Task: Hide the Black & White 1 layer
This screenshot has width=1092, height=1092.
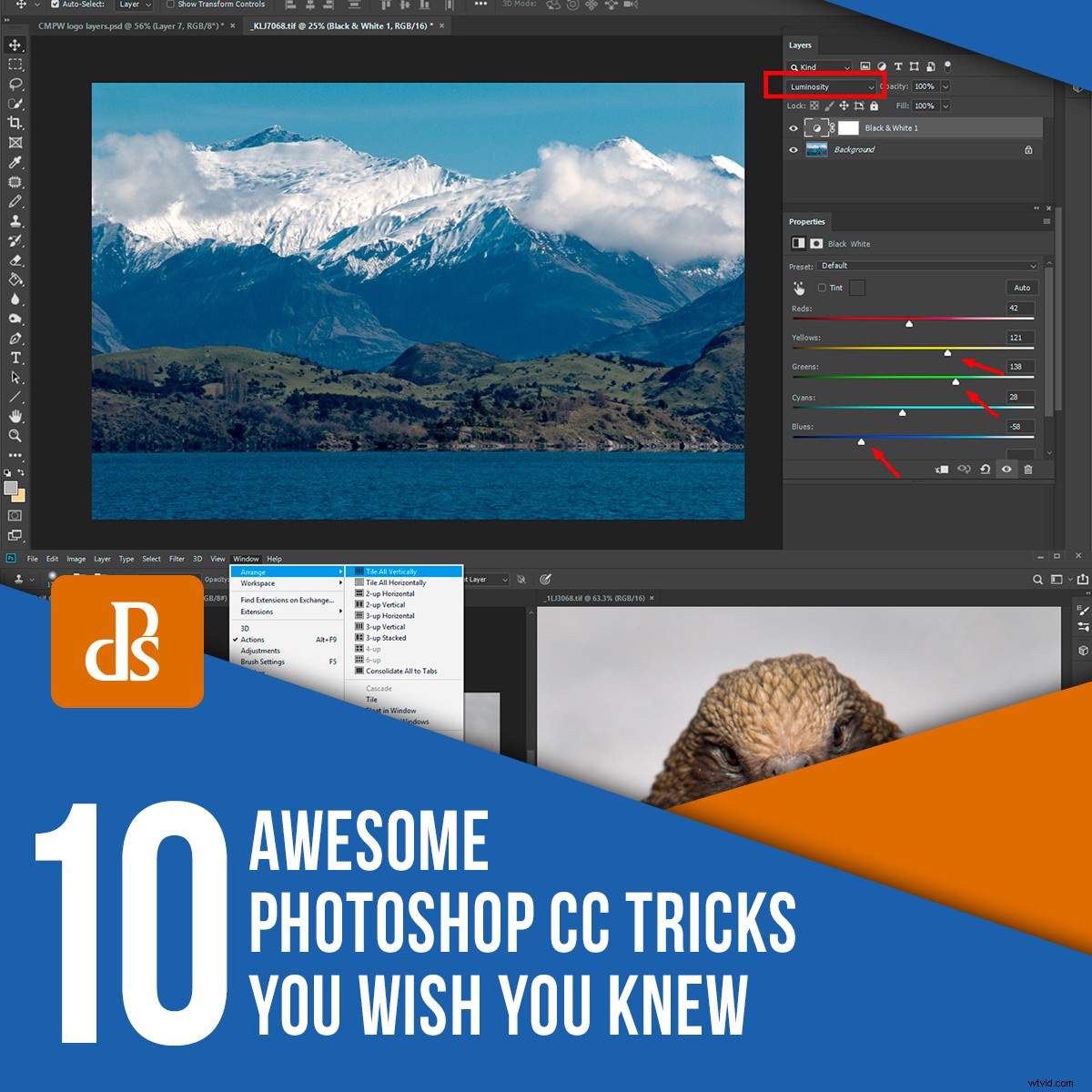Action: [x=793, y=128]
